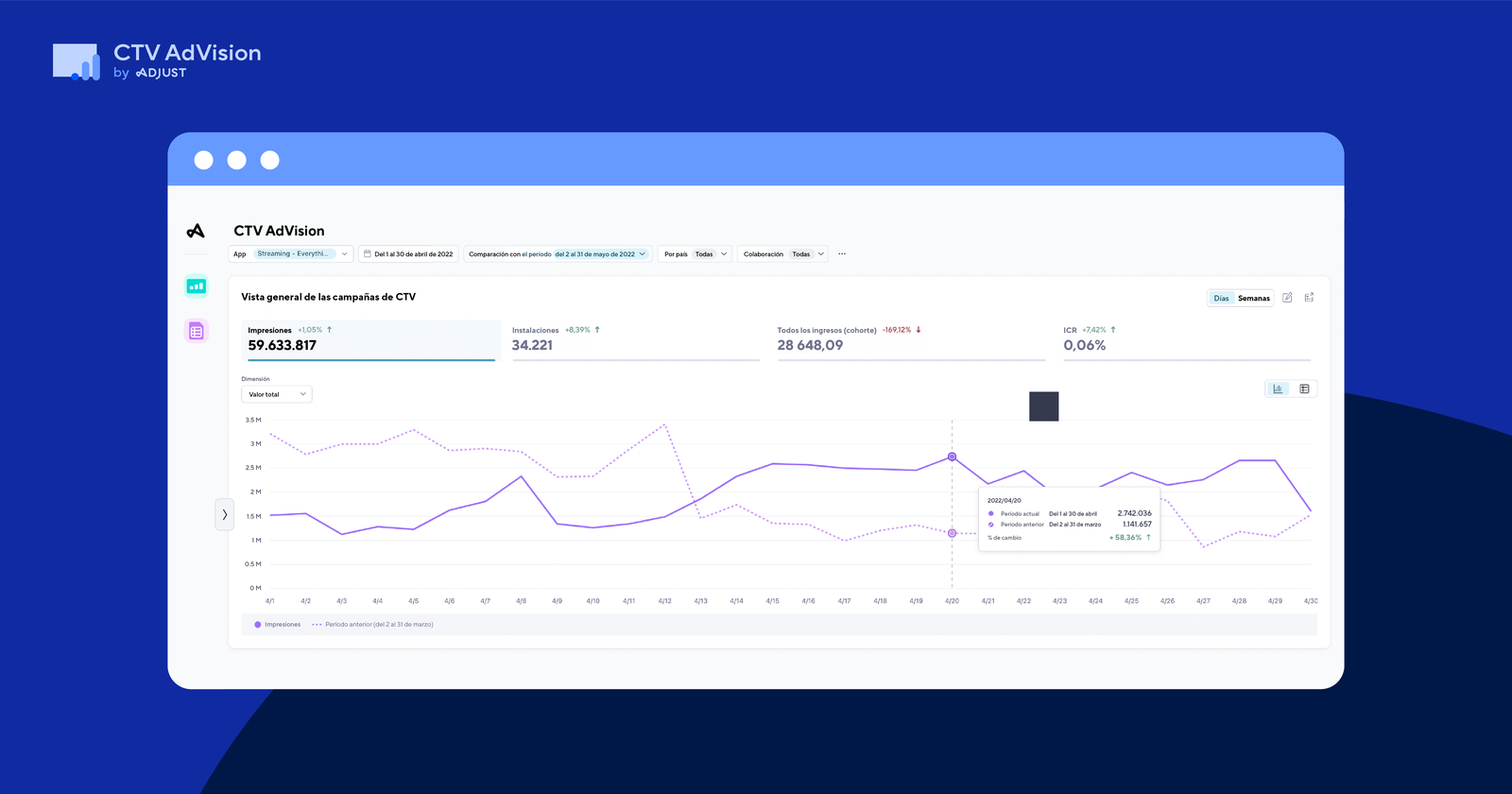The width and height of the screenshot is (1512, 794).
Task: Select the Instalaciones metric tab
Action: click(x=635, y=340)
